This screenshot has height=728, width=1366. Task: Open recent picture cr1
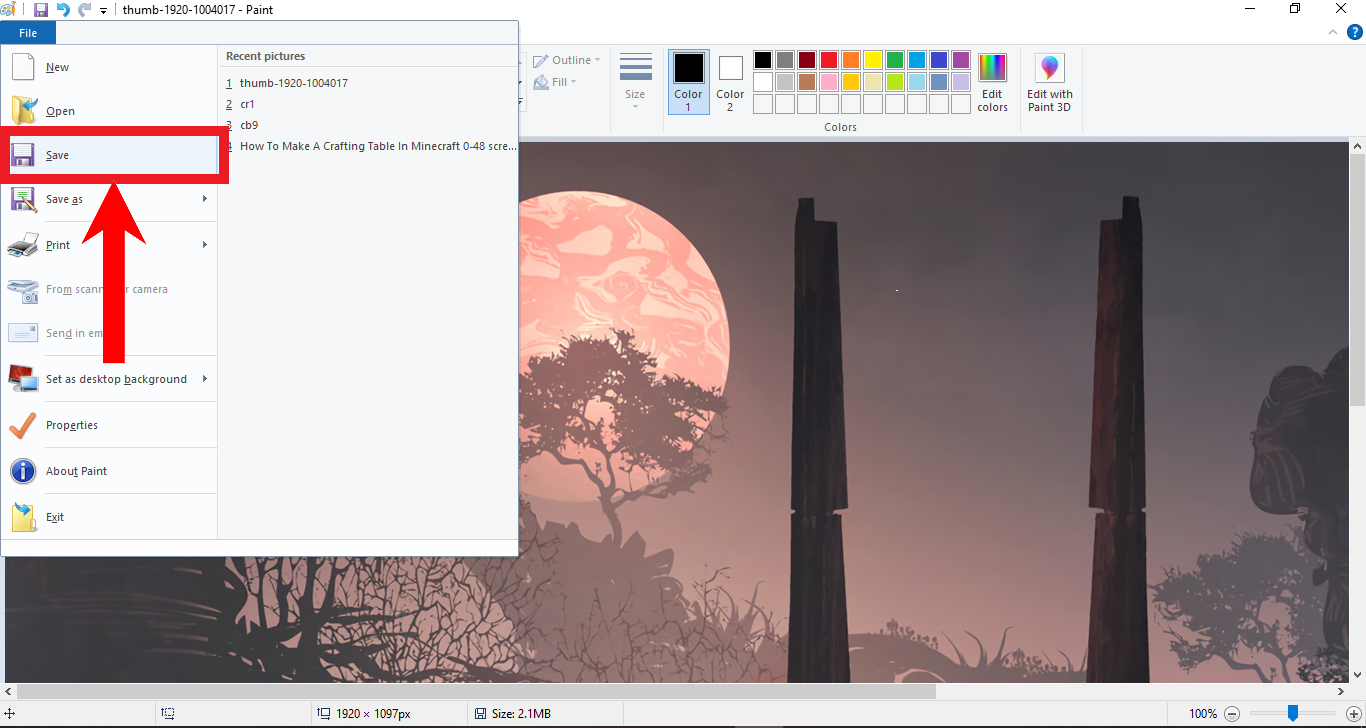click(x=368, y=104)
